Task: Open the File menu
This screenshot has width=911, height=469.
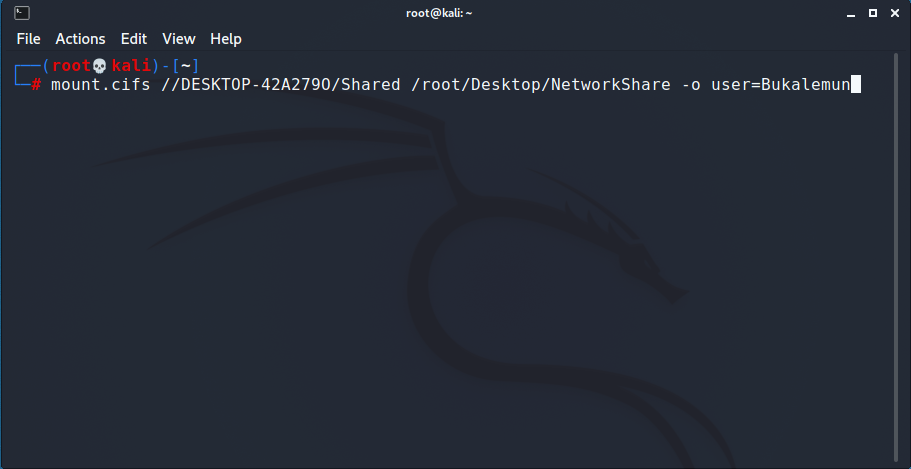Action: pos(28,39)
